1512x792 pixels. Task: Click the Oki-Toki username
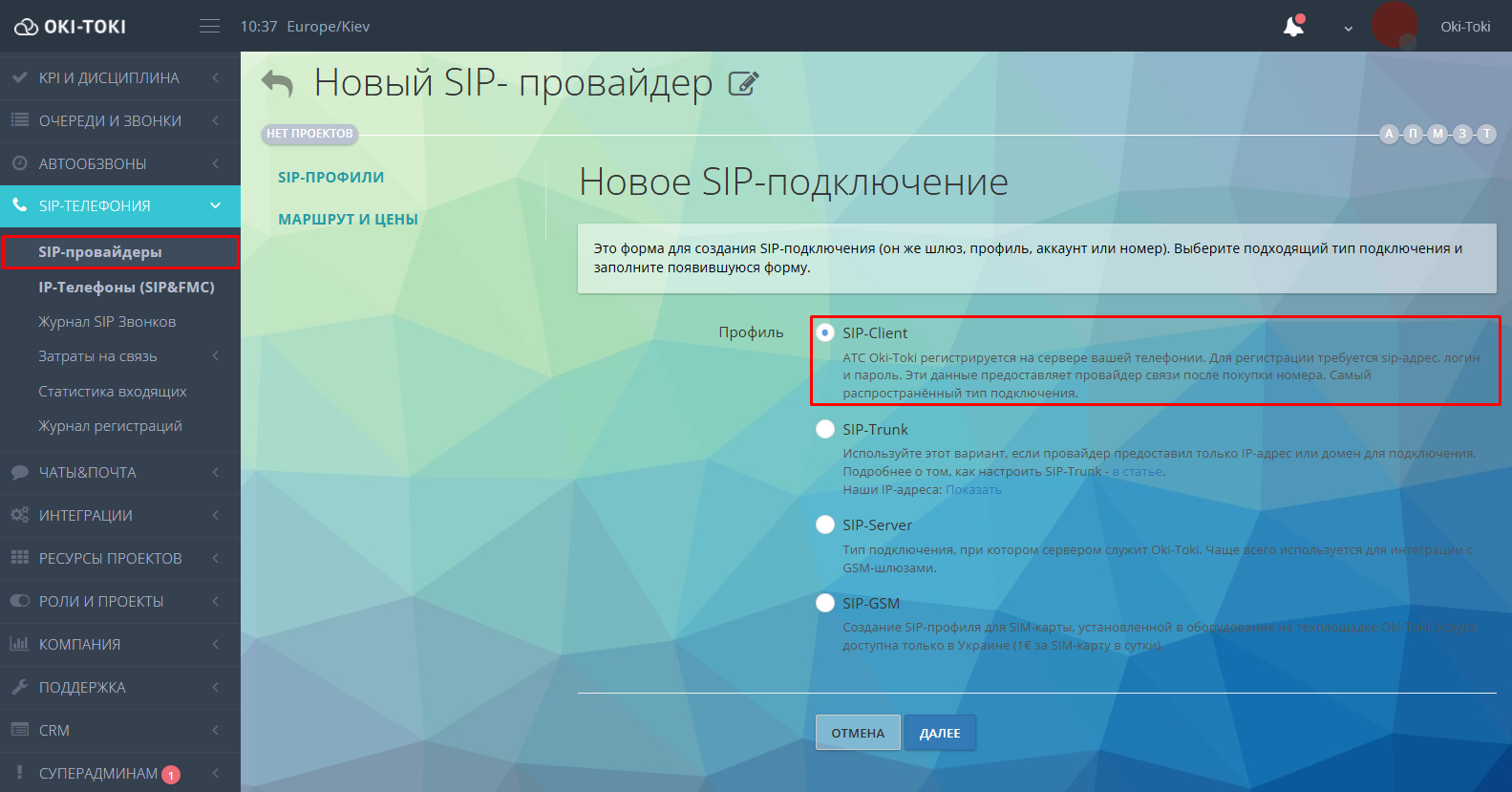coord(1465,27)
